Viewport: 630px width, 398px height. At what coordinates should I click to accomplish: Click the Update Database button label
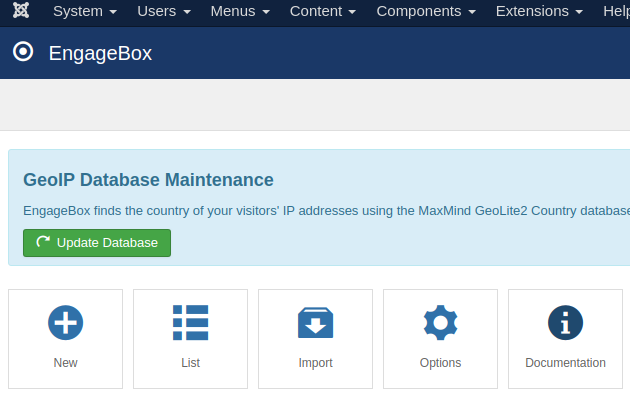click(x=107, y=243)
